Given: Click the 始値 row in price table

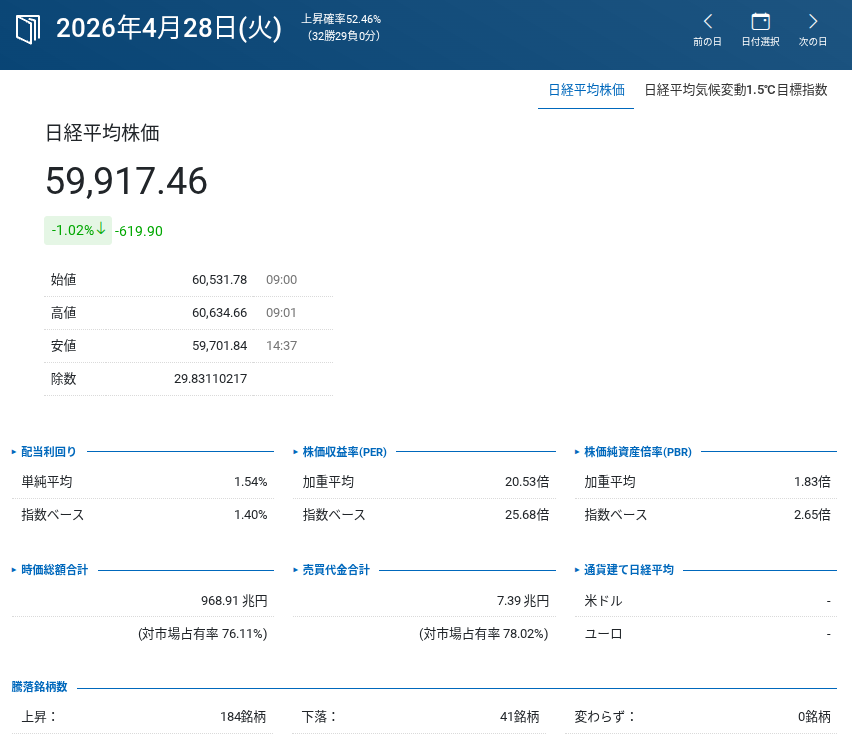Looking at the screenshot, I should (x=188, y=280).
